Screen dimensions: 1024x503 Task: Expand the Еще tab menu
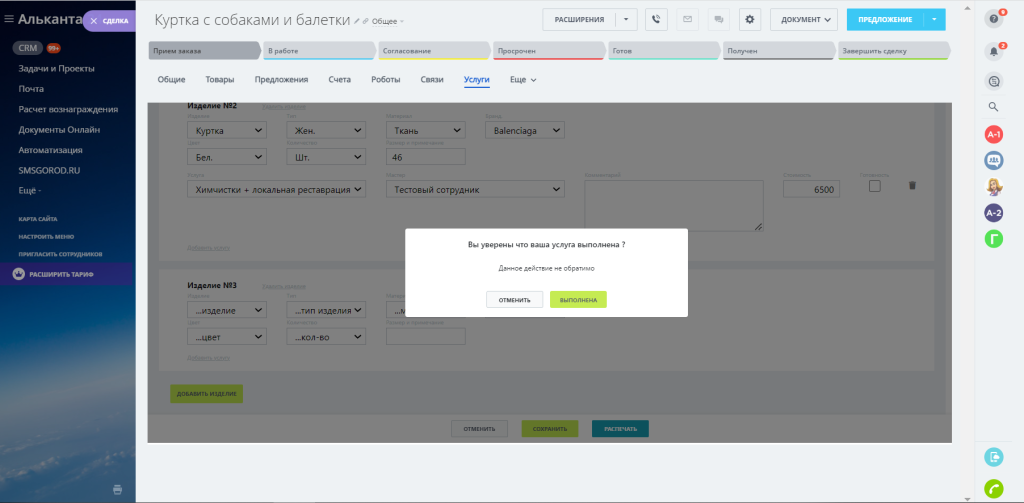pyautogui.click(x=523, y=80)
